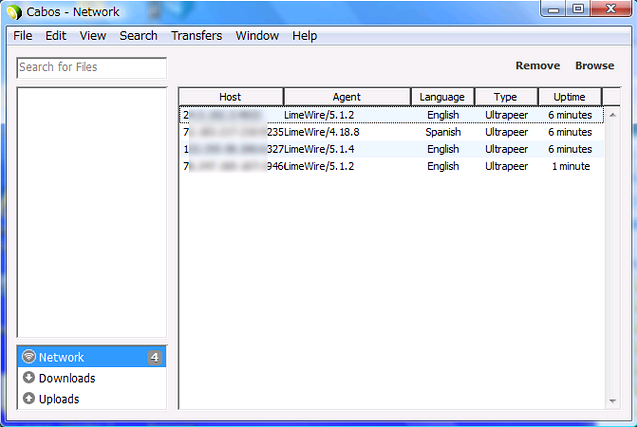Open the Window menu
Image resolution: width=637 pixels, height=427 pixels.
pyautogui.click(x=257, y=36)
